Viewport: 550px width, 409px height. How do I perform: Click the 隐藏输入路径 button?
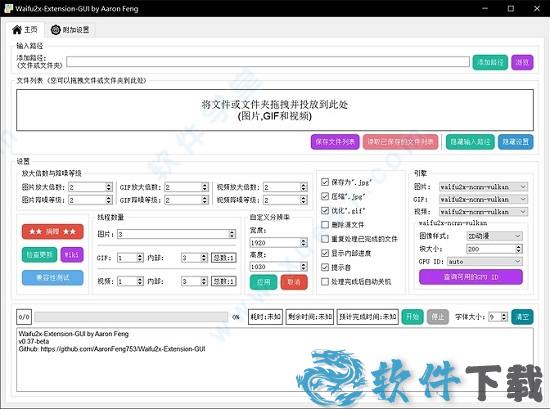click(x=470, y=142)
